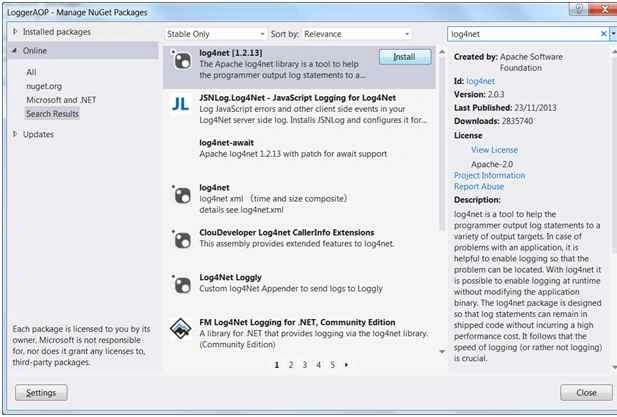This screenshot has width=617, height=417.
Task: Click the Last Published date 23/11/2013
Action: 536,107
